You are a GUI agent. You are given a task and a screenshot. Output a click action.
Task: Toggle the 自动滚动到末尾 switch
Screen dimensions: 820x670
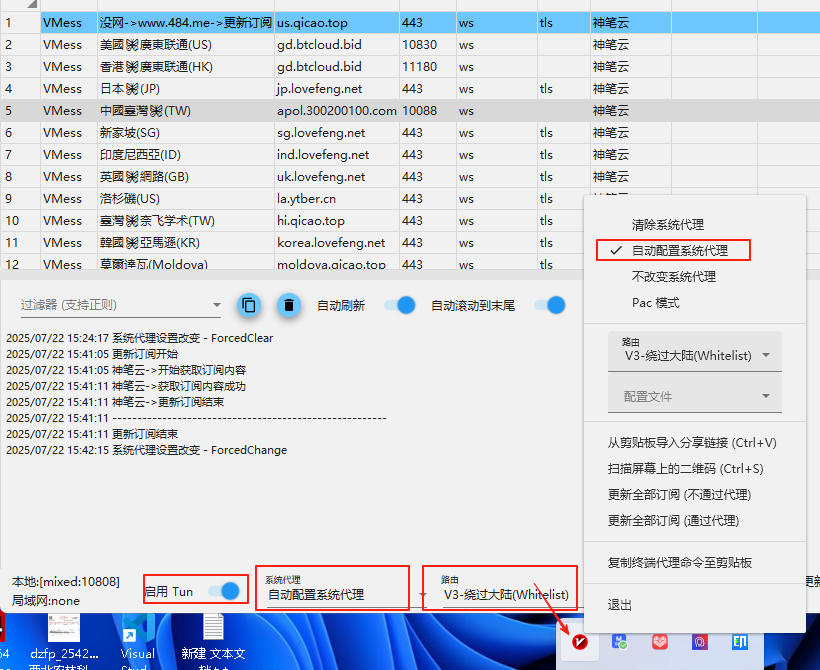click(x=550, y=305)
